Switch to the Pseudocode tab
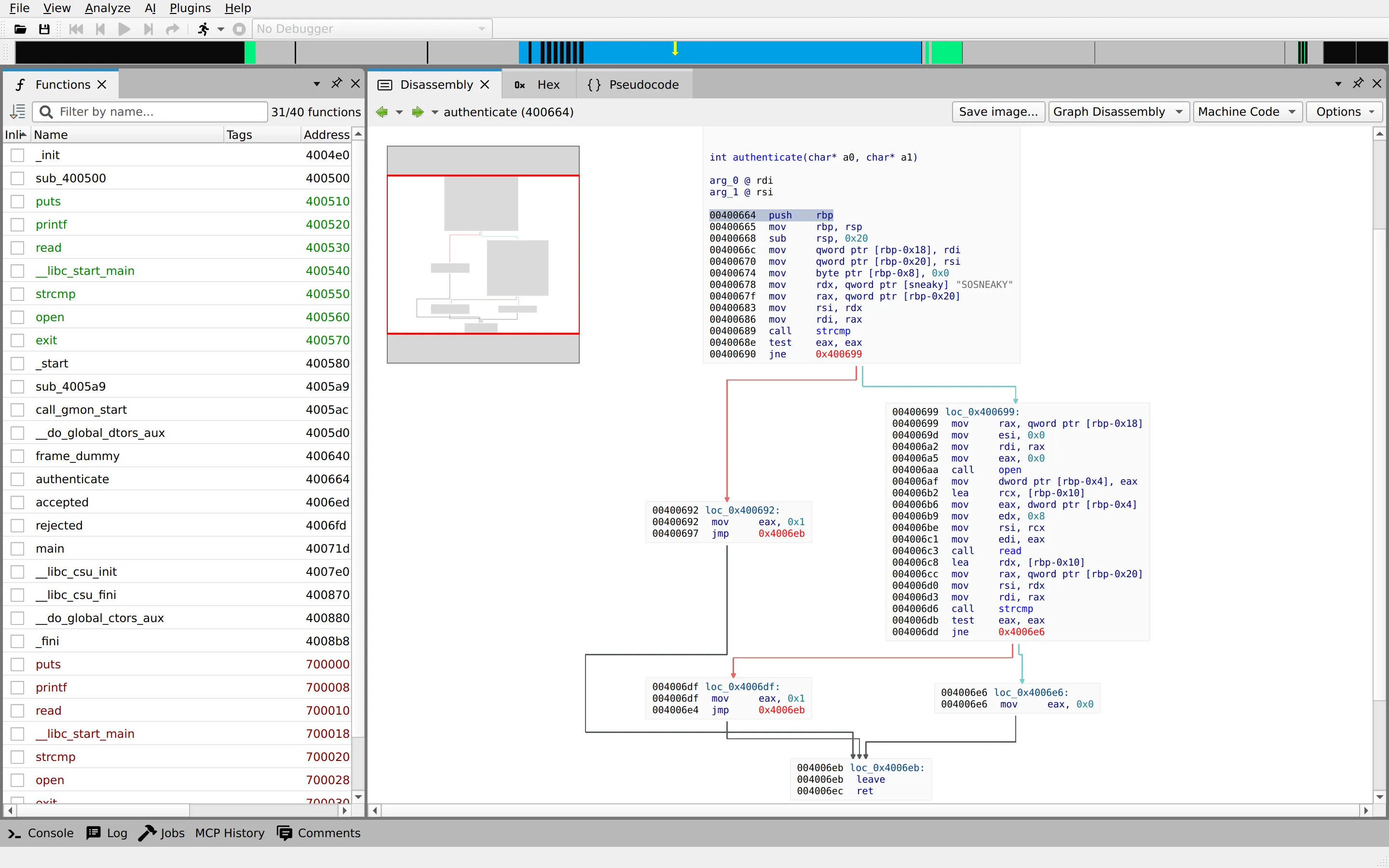1389x868 pixels. pyautogui.click(x=633, y=84)
